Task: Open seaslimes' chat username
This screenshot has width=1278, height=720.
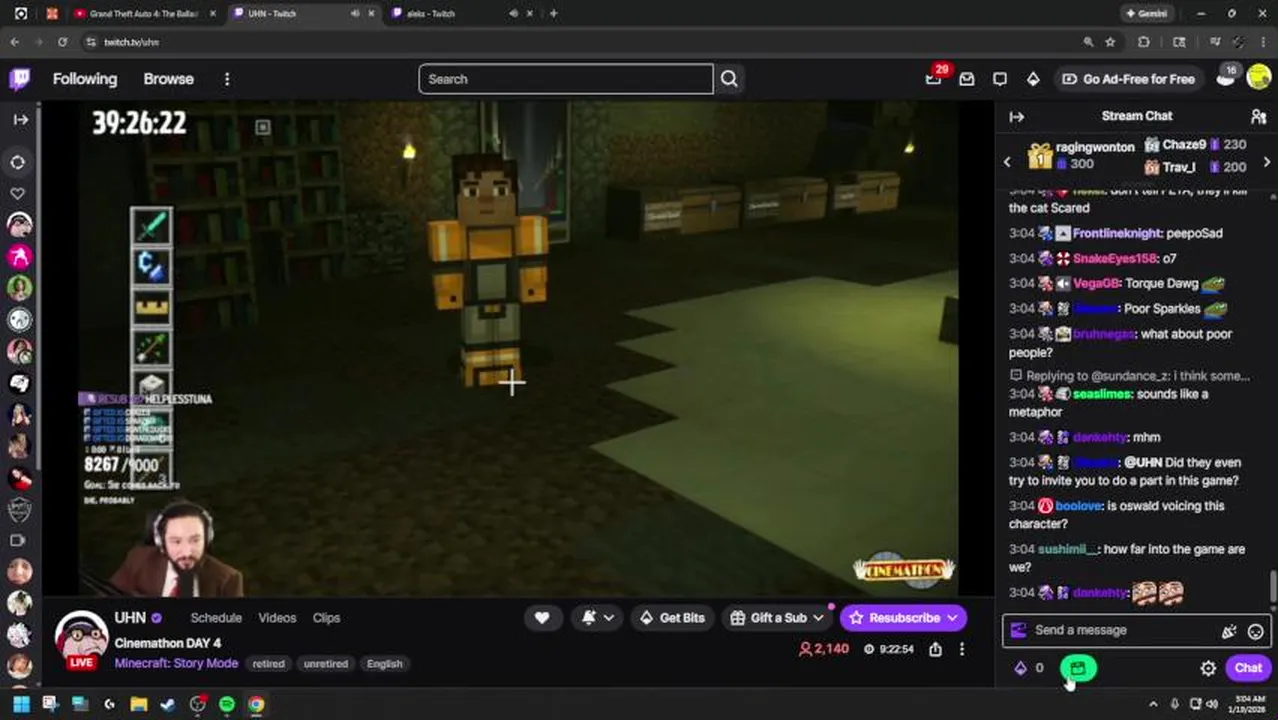Action: (x=1102, y=394)
